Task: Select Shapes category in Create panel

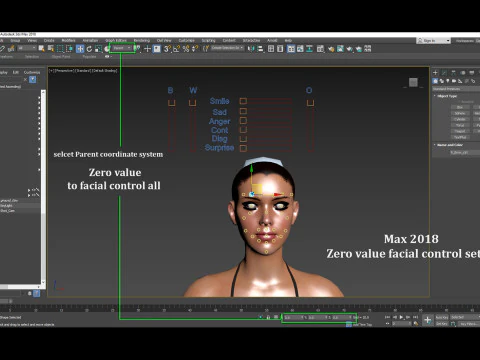Action: 442,81
